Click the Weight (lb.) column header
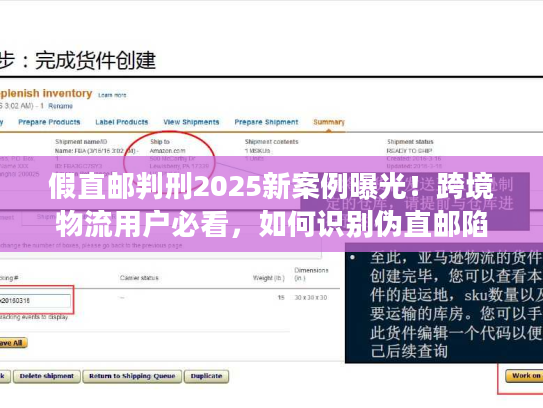 click(x=268, y=278)
